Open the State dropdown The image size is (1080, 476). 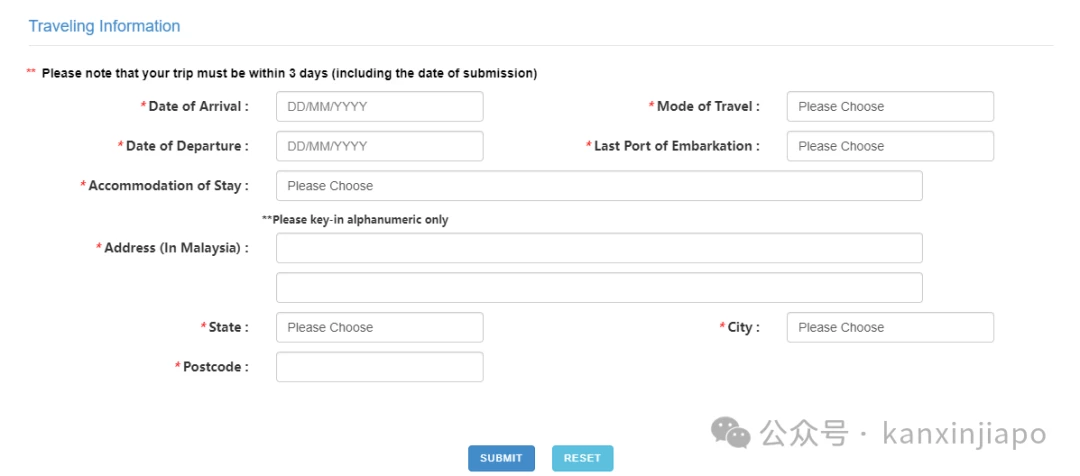(x=380, y=327)
